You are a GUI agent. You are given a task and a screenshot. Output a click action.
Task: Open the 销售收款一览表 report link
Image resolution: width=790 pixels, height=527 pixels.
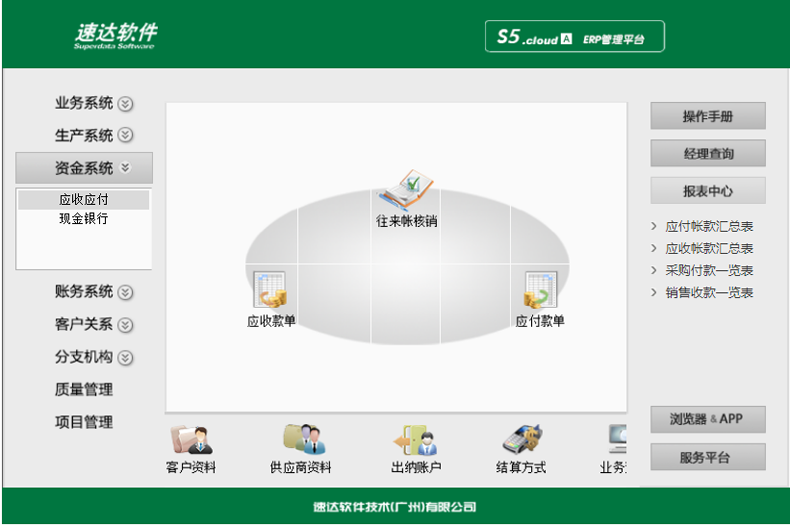(709, 293)
